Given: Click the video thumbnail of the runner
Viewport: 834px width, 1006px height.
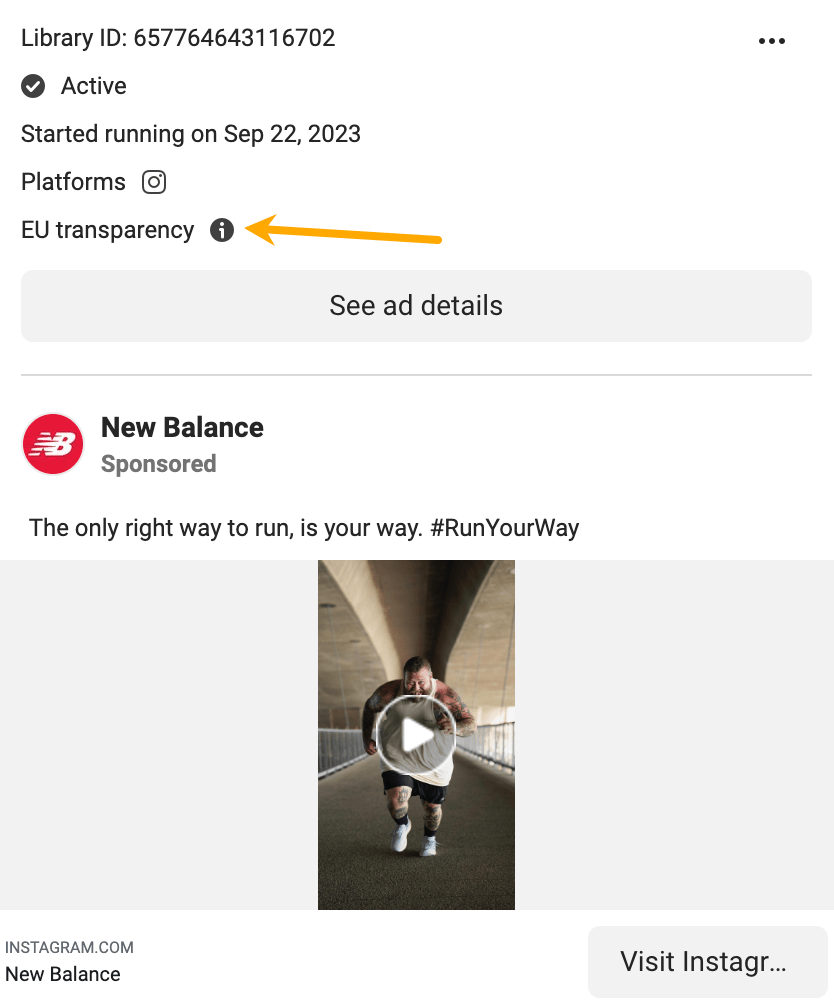Looking at the screenshot, I should pyautogui.click(x=416, y=733).
